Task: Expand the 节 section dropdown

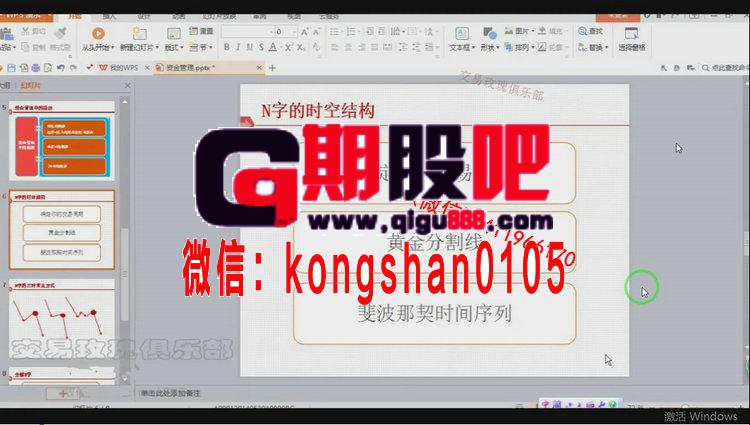Action: pos(211,47)
